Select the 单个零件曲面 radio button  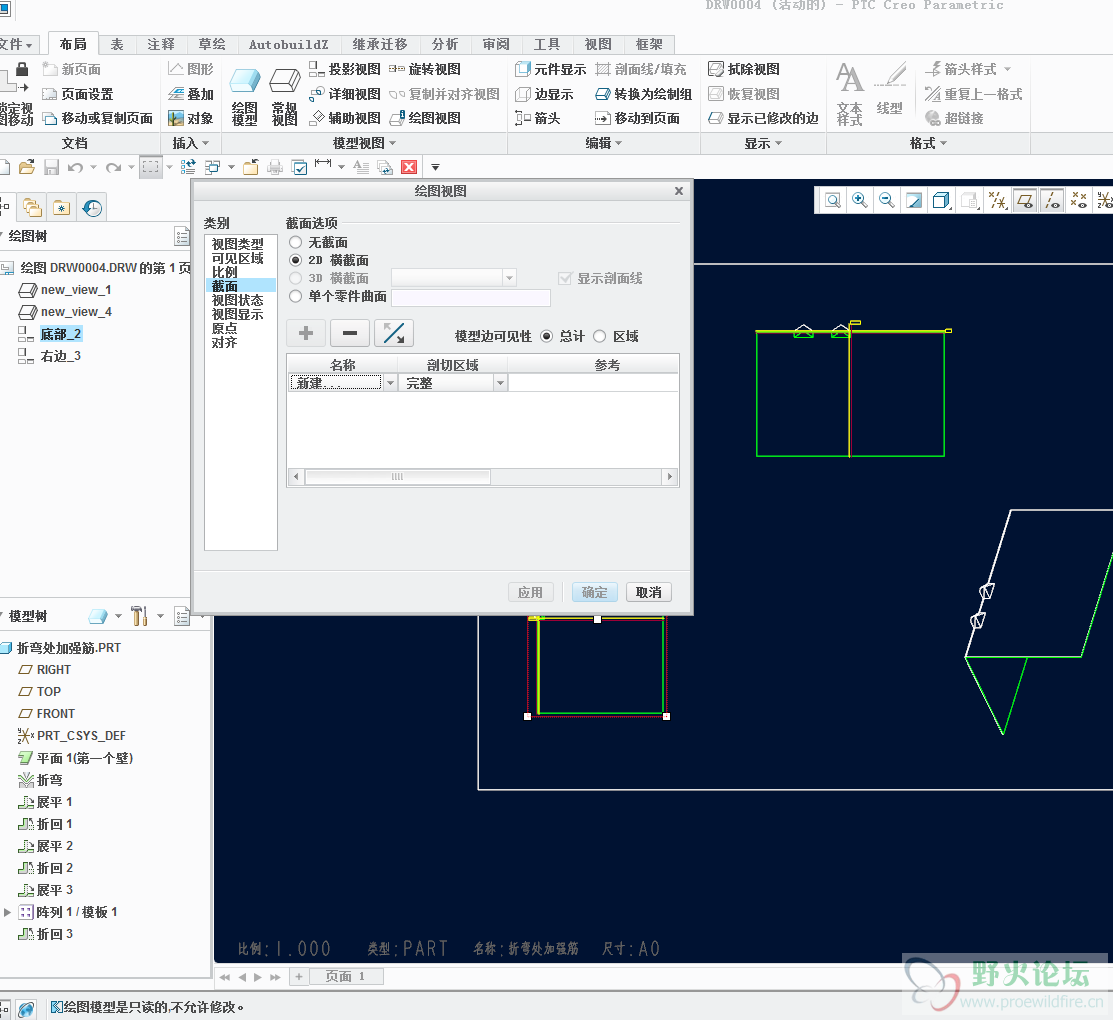click(296, 296)
